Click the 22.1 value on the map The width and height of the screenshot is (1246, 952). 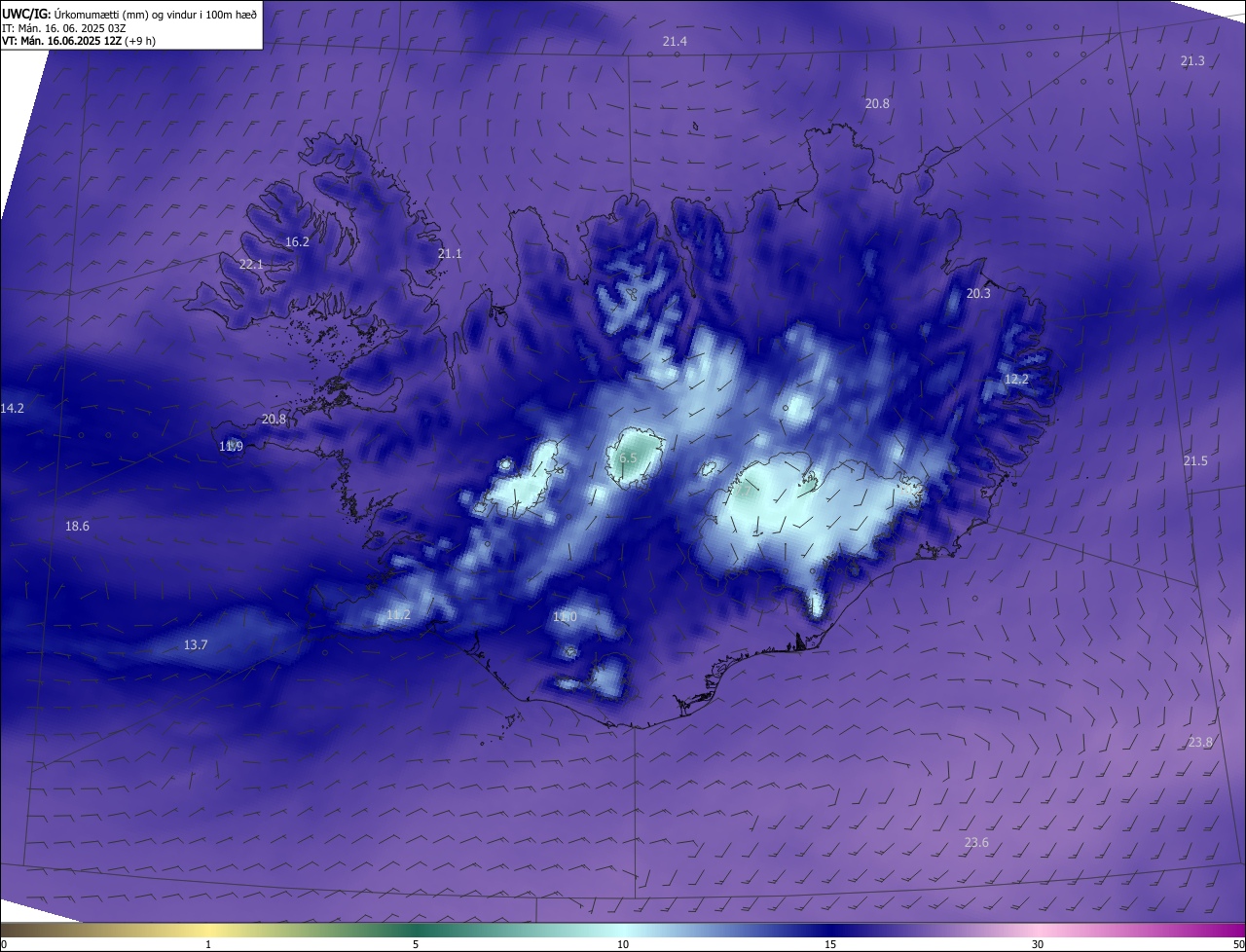pos(251,264)
